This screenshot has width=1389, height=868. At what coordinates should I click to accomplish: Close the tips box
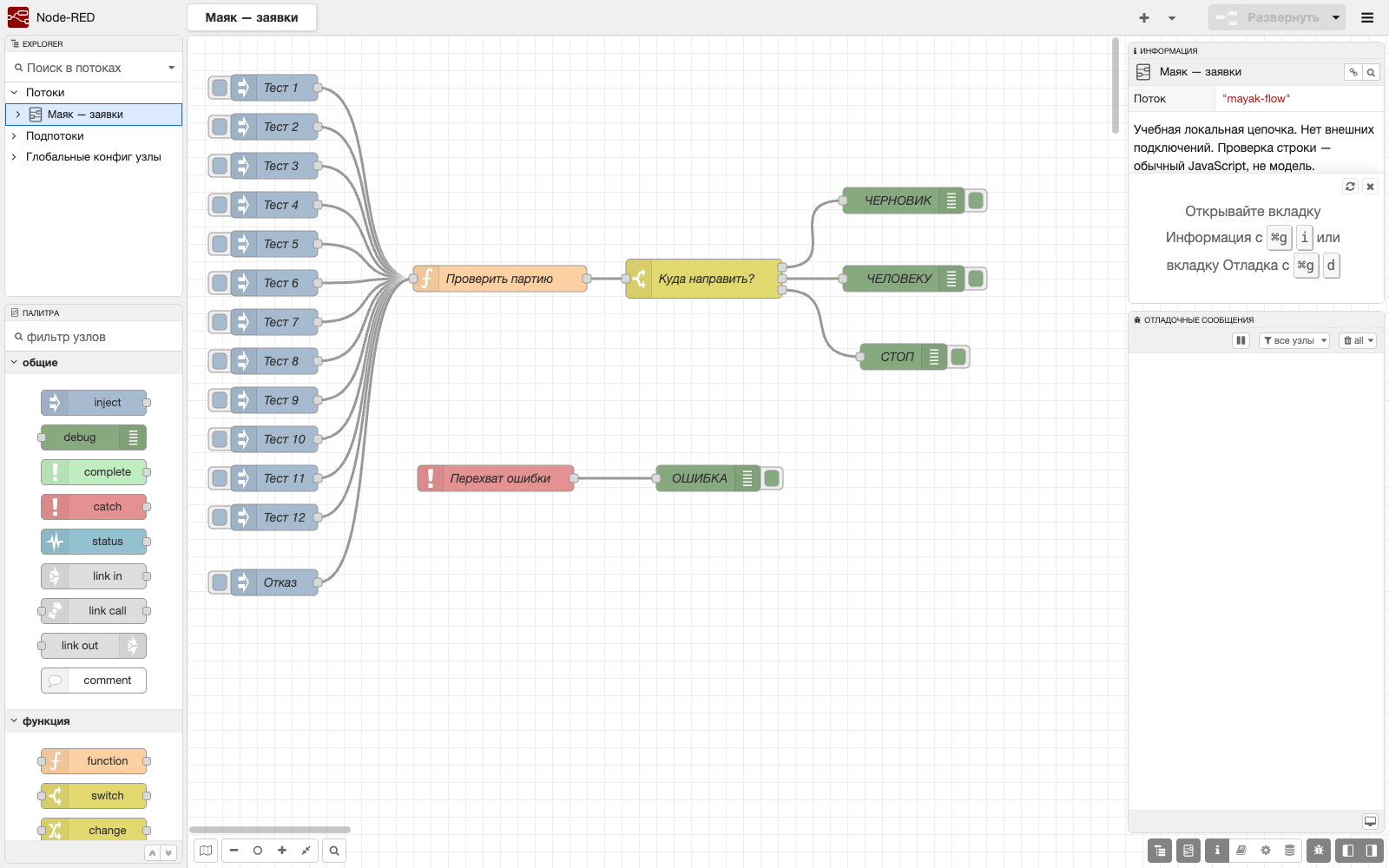point(1370,187)
